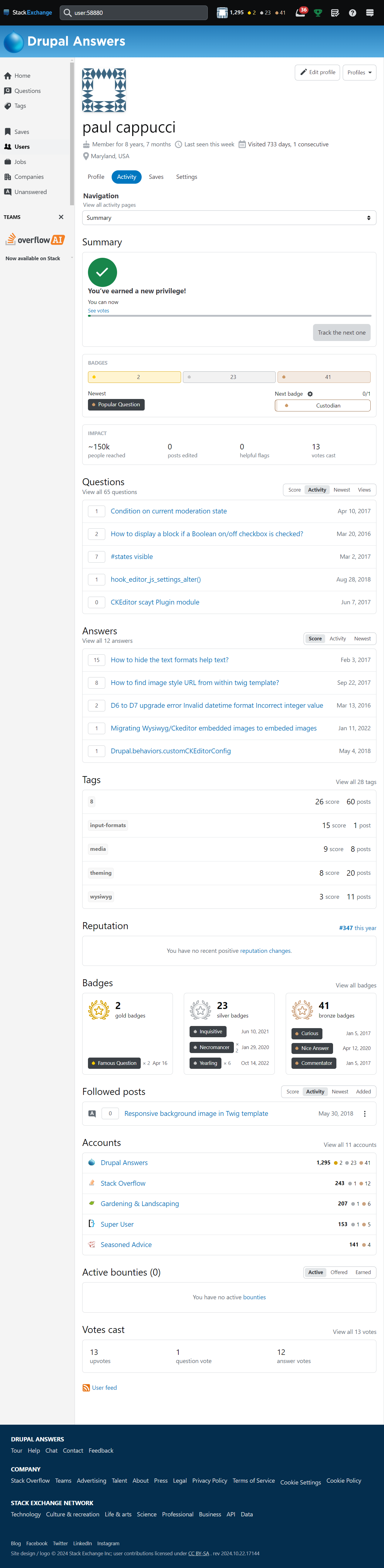Expand the Custodian next badge selector

322,405
